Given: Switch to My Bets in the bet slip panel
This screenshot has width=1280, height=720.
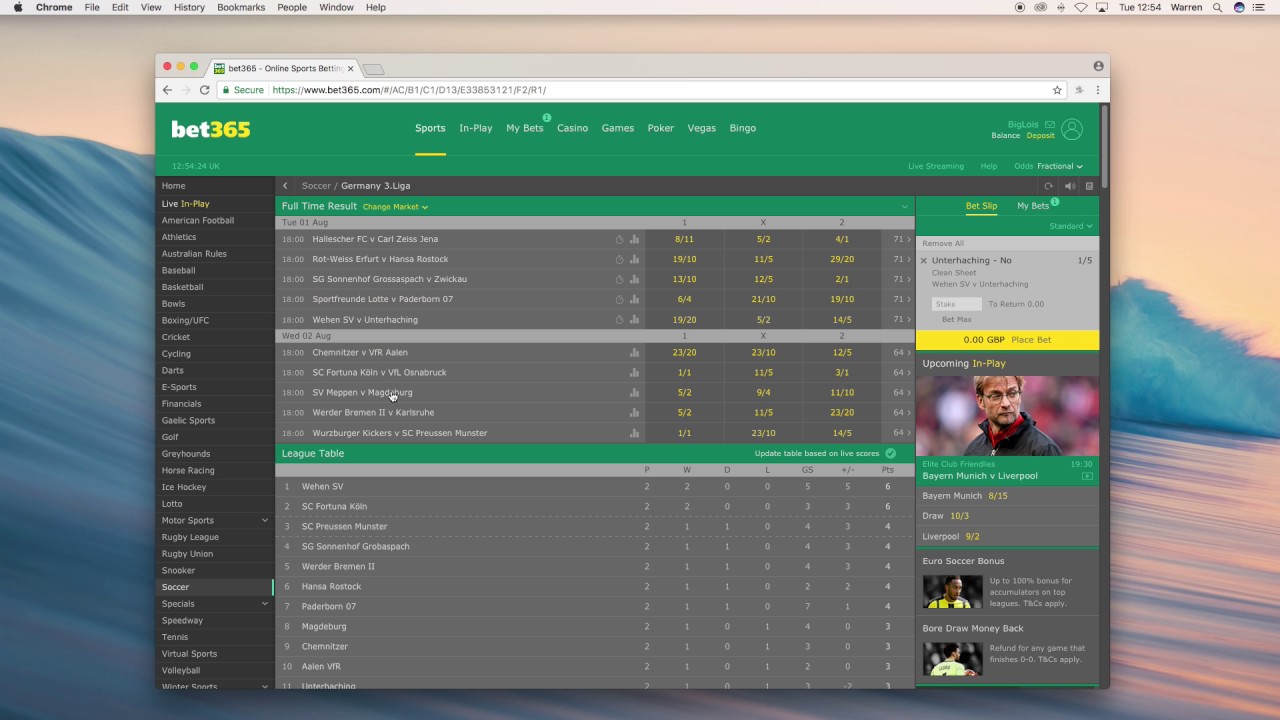Looking at the screenshot, I should (x=1033, y=206).
